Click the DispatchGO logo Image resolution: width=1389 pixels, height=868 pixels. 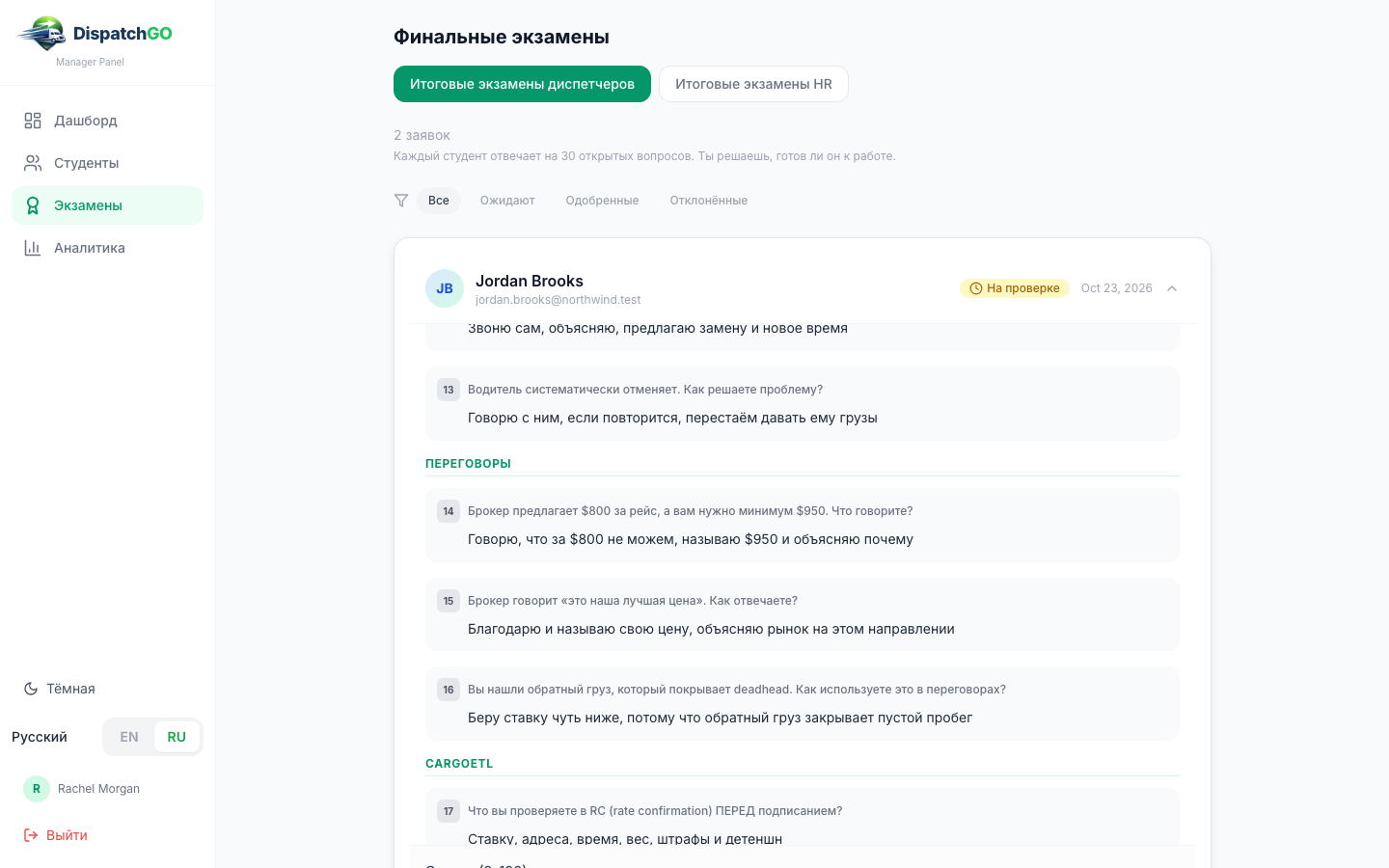coord(95,34)
